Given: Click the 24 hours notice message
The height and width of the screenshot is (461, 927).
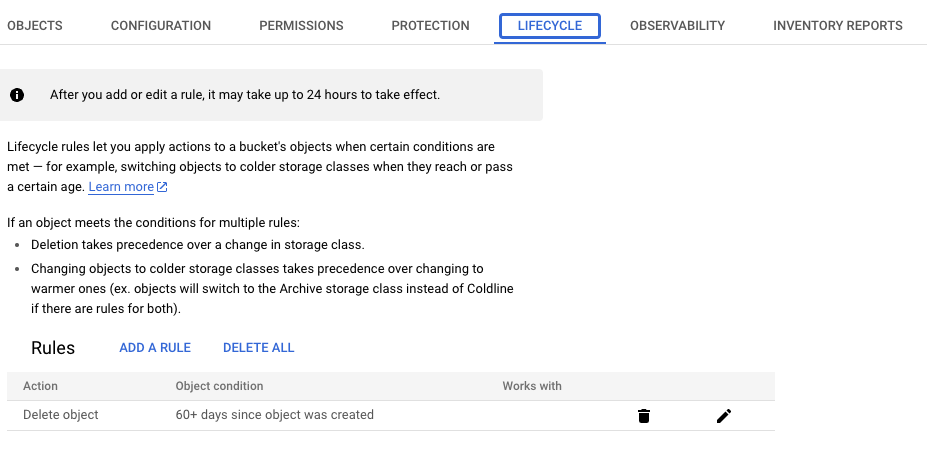Looking at the screenshot, I should [245, 95].
